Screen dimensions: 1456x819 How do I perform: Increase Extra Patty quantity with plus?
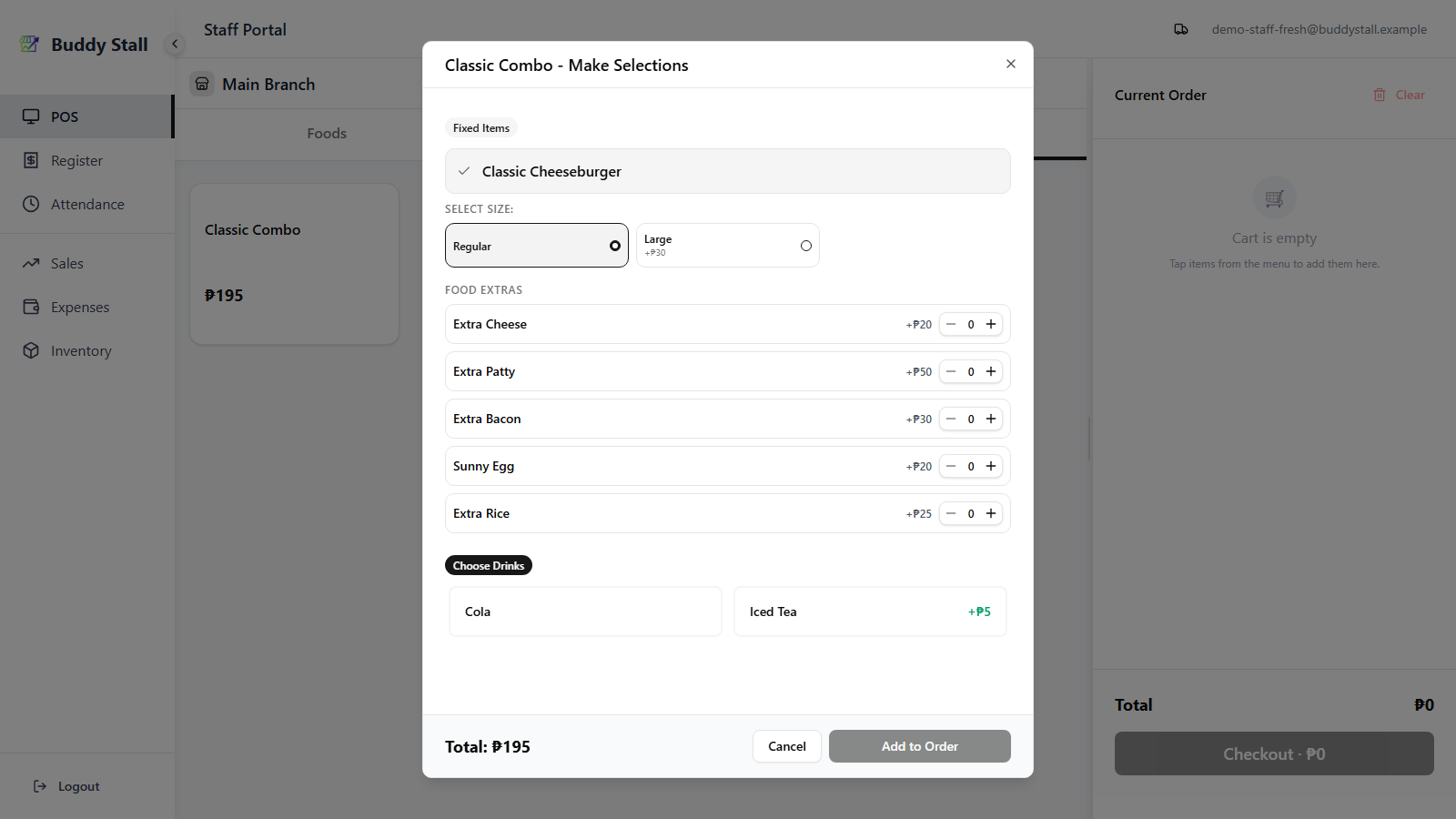pyautogui.click(x=991, y=371)
